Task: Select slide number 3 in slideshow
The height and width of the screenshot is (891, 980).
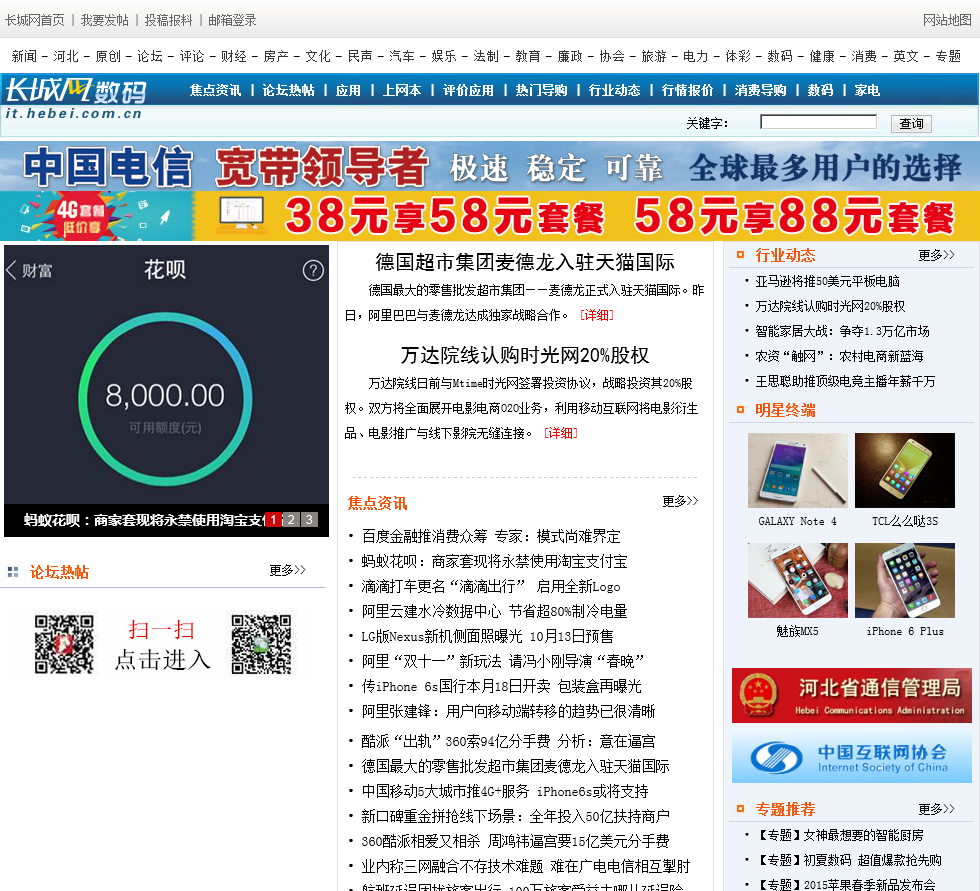Action: pyautogui.click(x=309, y=520)
